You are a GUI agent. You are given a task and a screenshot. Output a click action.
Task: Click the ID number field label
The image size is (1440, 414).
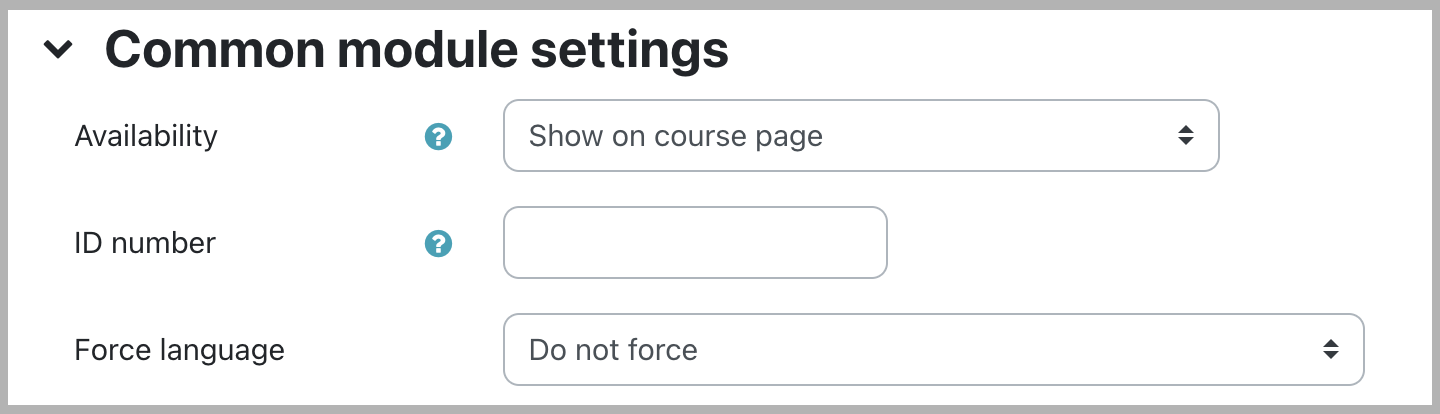(x=145, y=243)
